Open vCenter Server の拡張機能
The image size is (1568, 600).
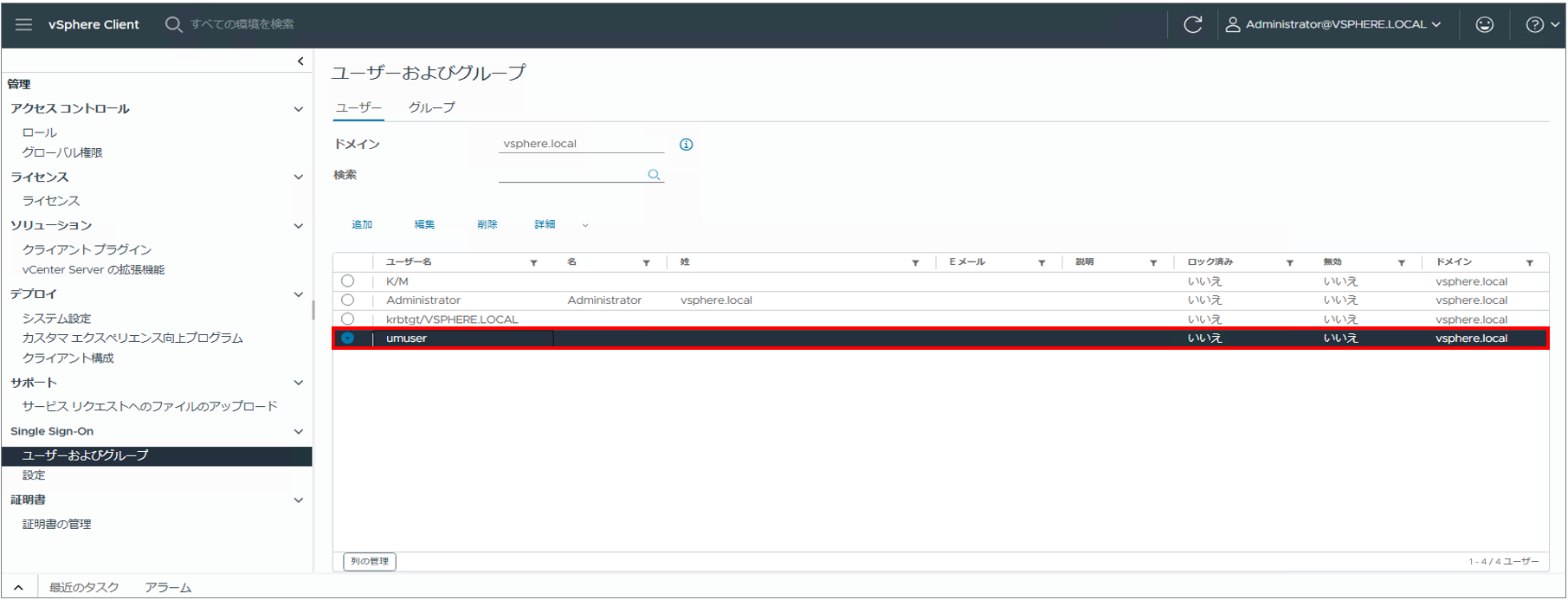tap(94, 269)
